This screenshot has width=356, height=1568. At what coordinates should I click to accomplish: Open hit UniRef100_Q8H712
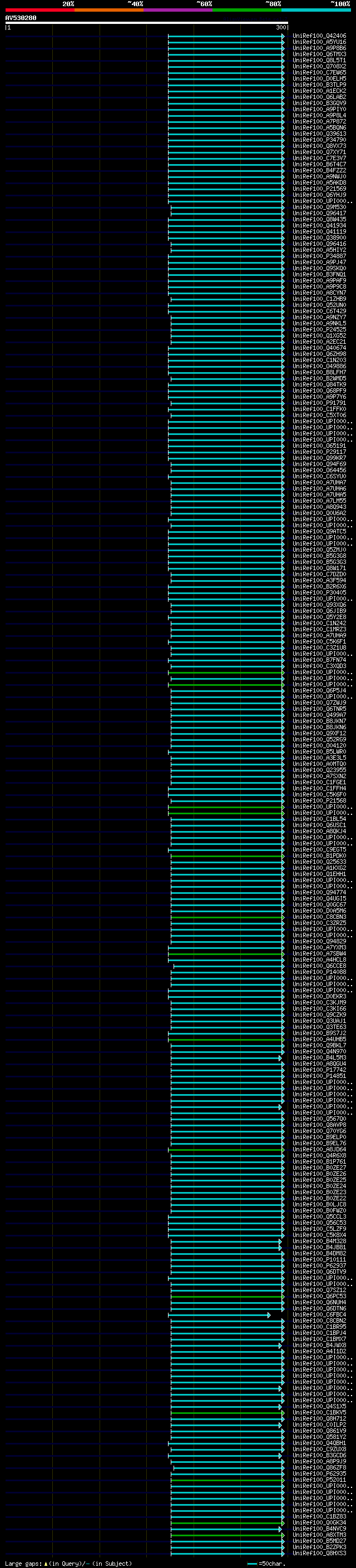[319, 1418]
